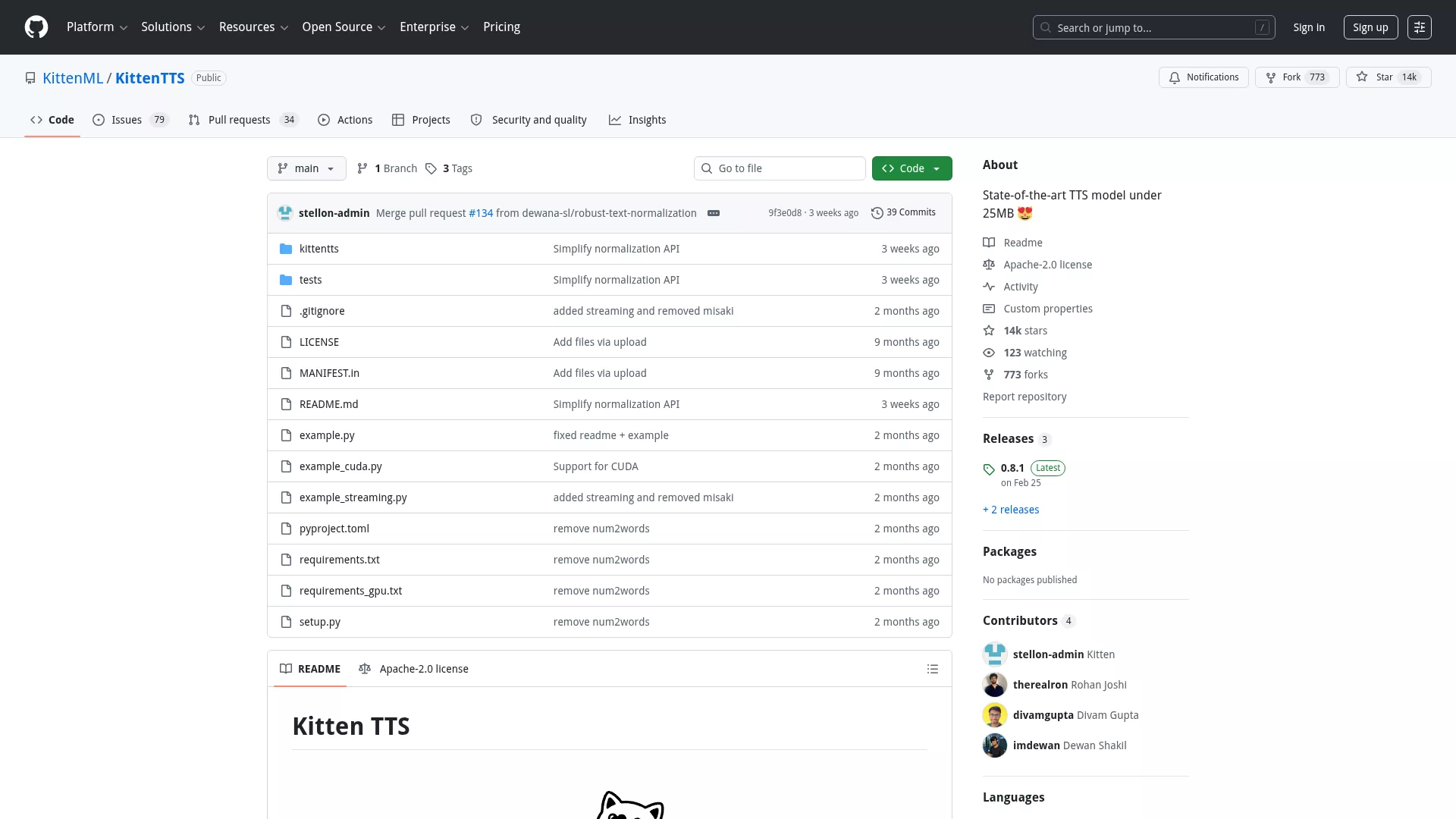Click the README.md file icon

pos(286,404)
